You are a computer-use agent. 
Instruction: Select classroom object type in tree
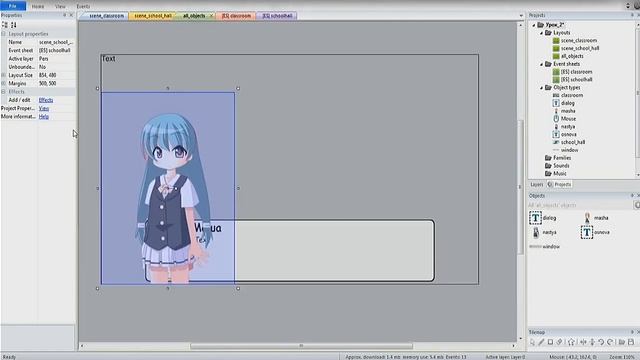coord(568,95)
